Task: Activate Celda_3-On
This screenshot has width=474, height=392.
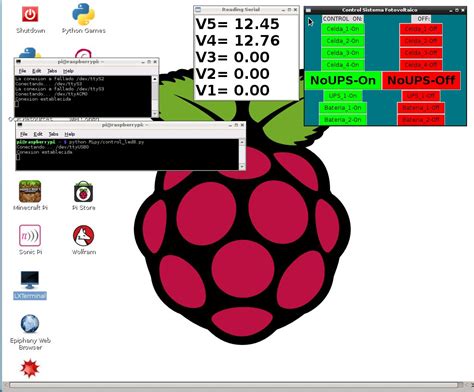Action: coord(343,53)
